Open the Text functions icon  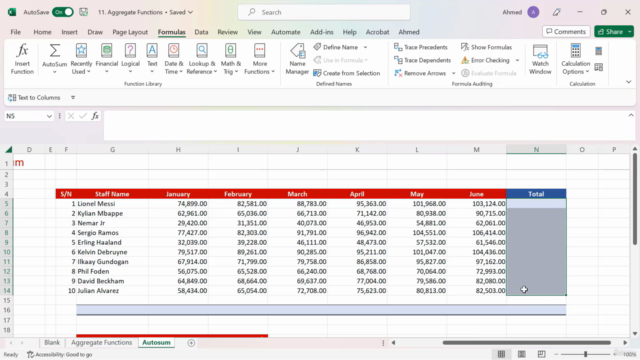pyautogui.click(x=152, y=51)
